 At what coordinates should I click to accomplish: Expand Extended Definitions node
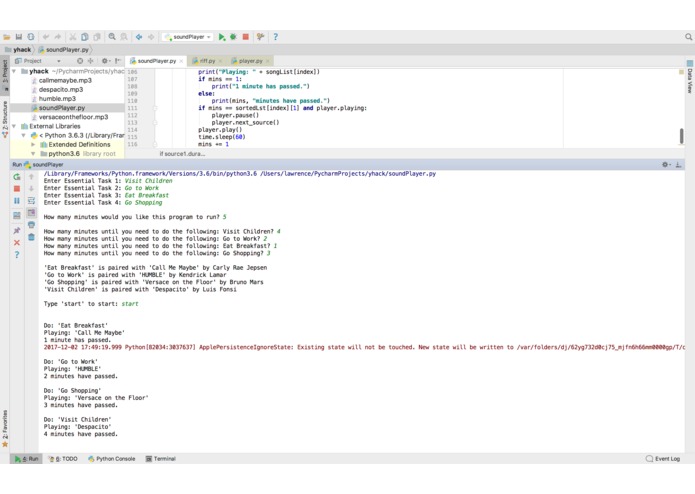point(33,145)
